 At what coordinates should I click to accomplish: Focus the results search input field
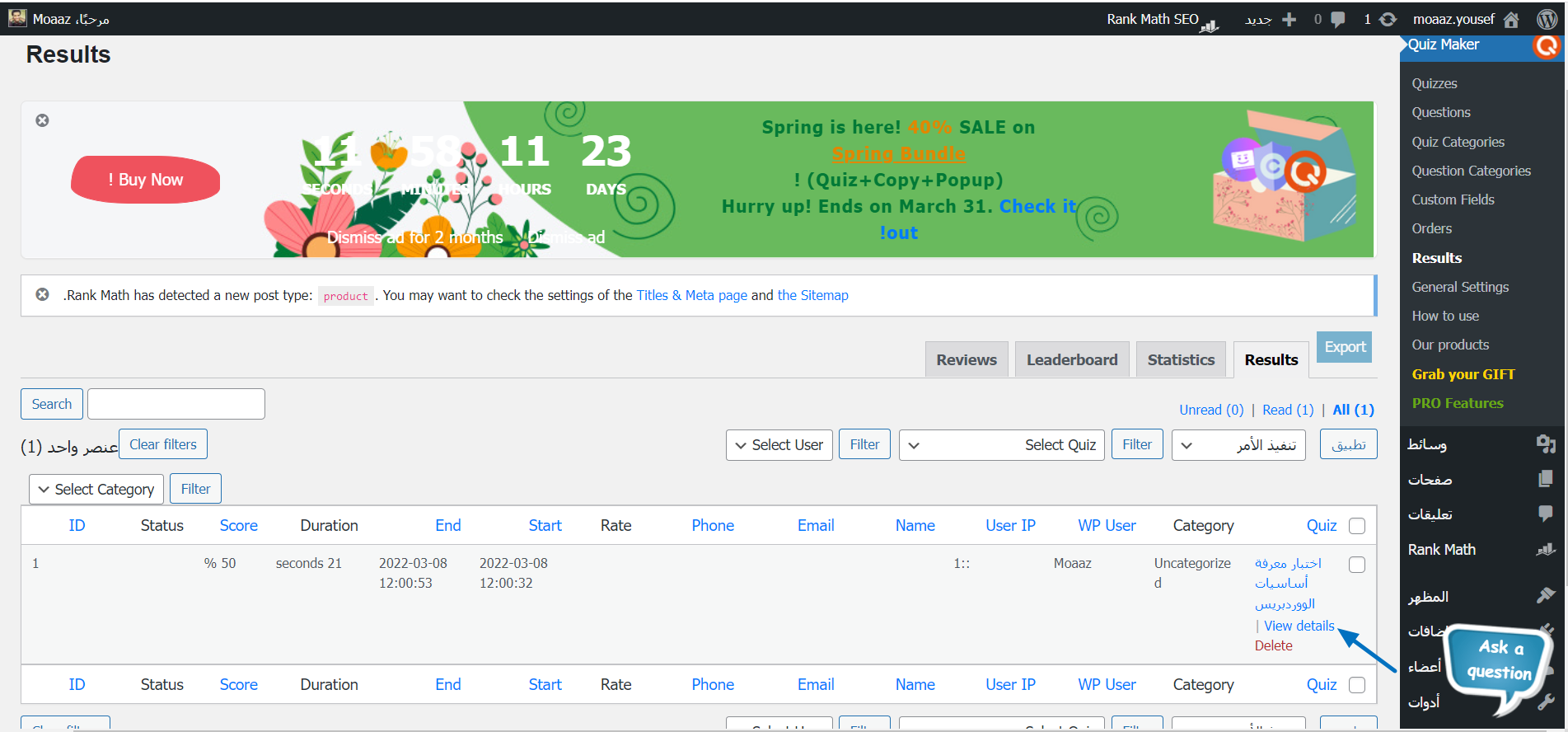pos(176,404)
